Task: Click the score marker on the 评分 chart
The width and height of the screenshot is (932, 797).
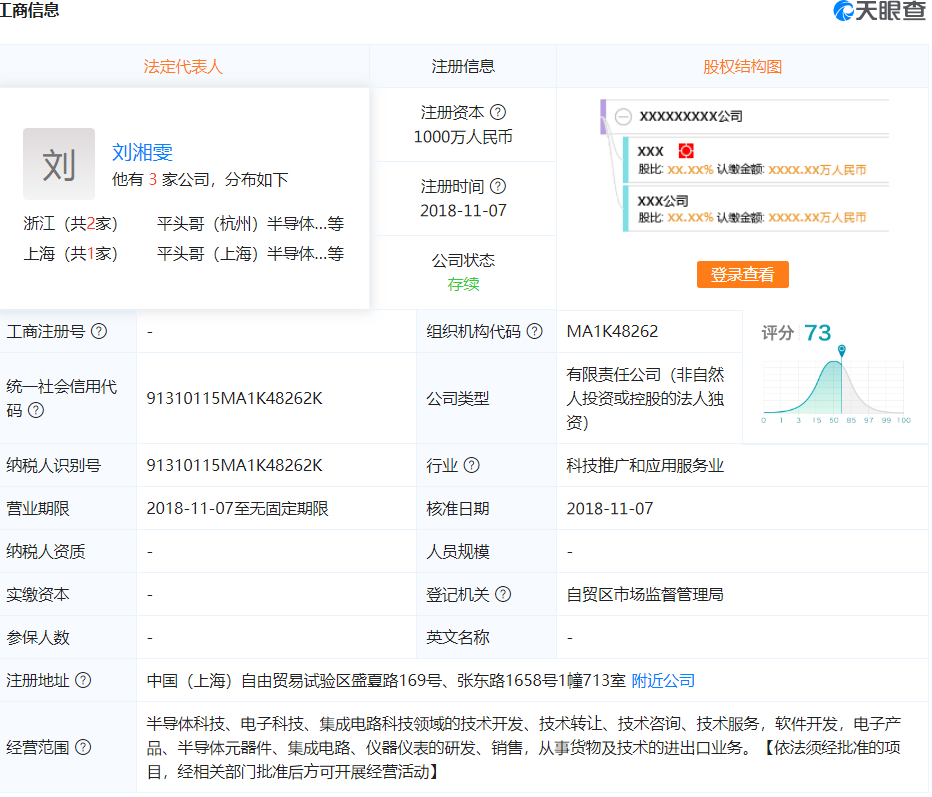Action: click(x=842, y=349)
